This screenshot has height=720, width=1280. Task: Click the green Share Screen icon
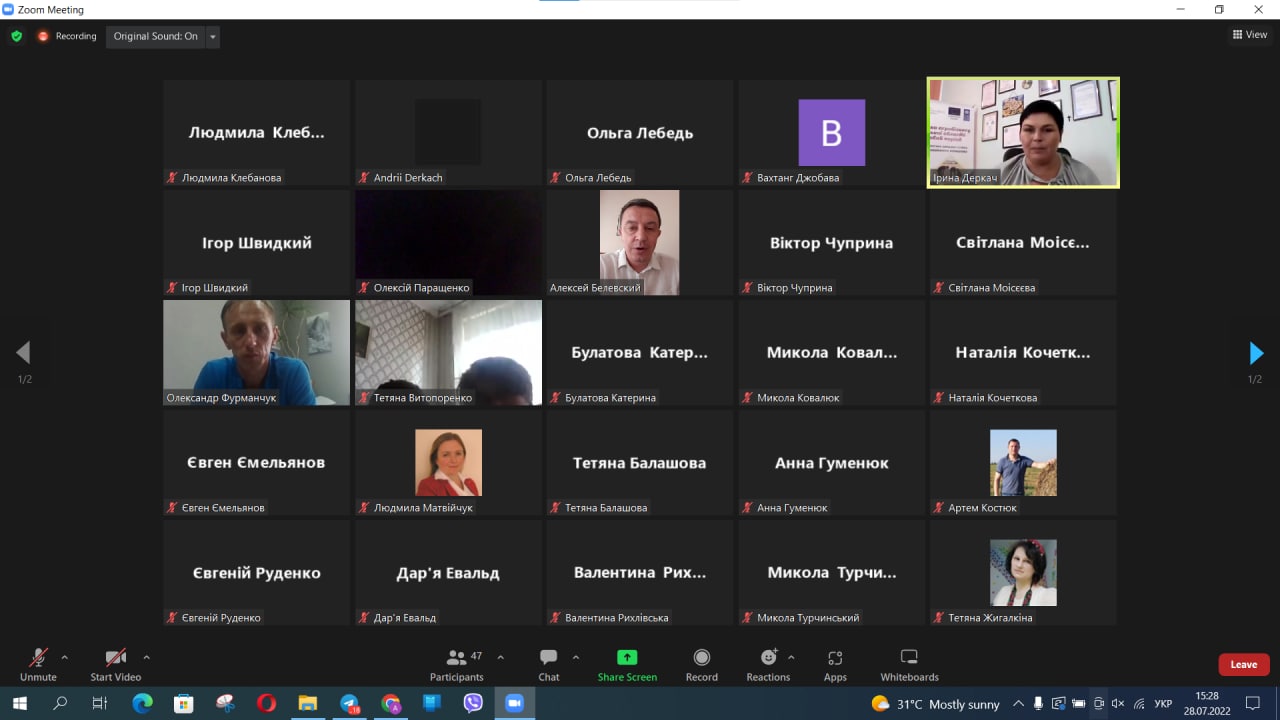[627, 658]
